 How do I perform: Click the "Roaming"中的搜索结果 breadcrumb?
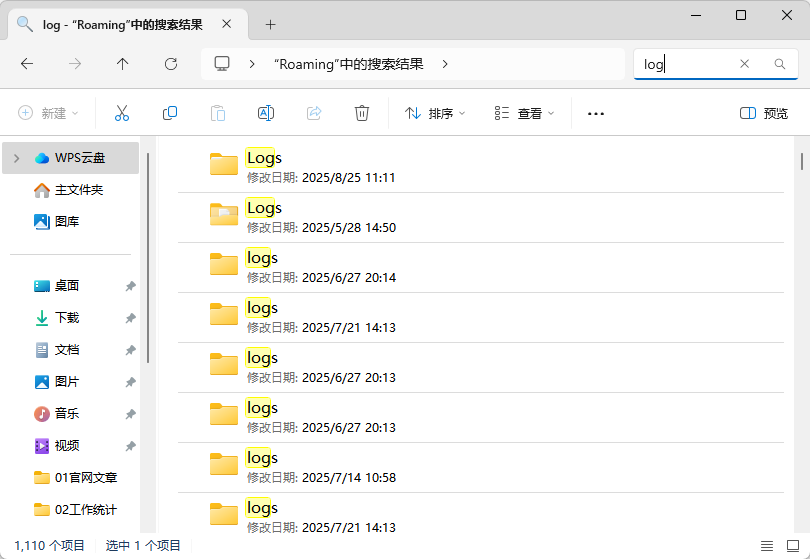point(349,64)
